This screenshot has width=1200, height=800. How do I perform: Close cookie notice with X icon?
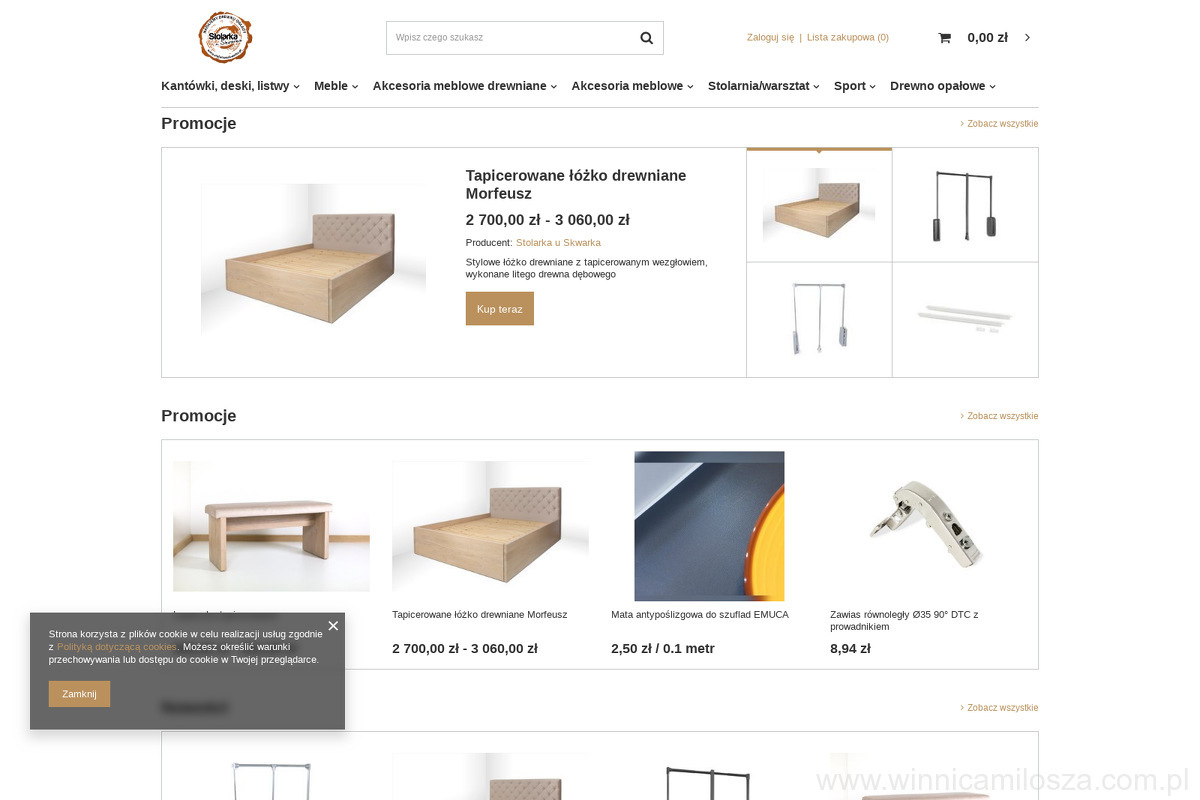tap(333, 626)
